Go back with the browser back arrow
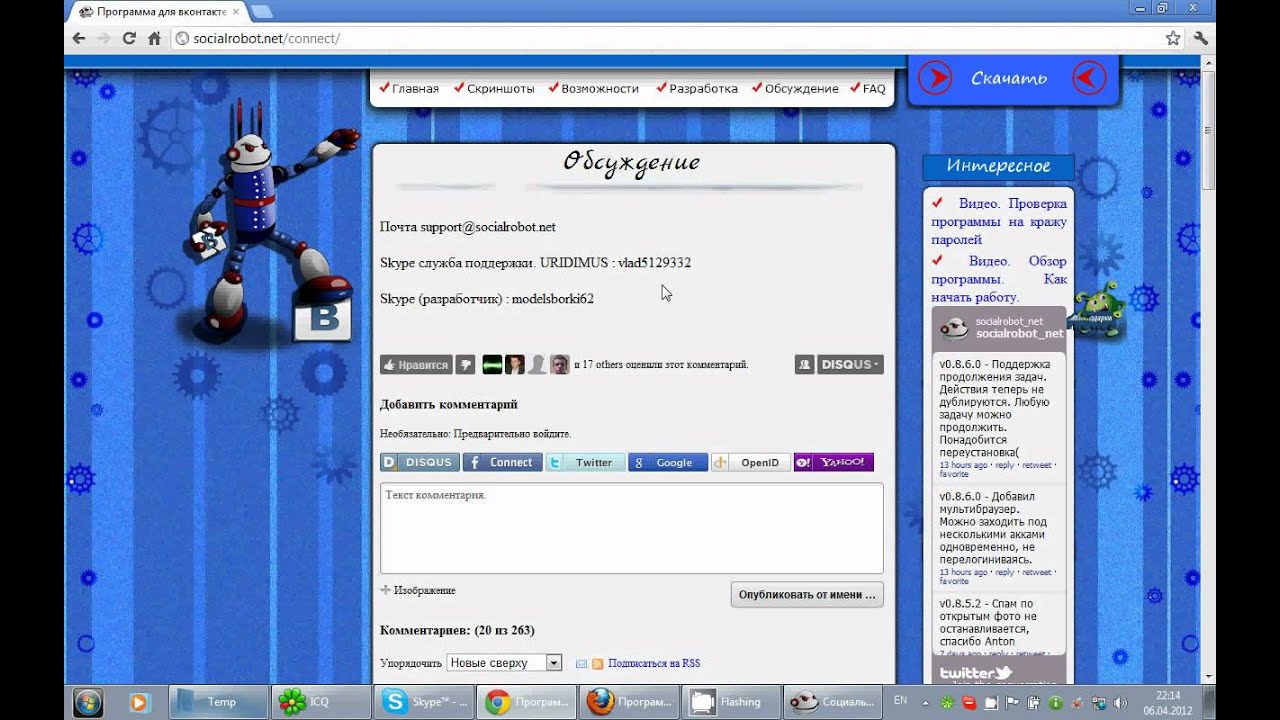Image resolution: width=1280 pixels, height=720 pixels. point(79,39)
